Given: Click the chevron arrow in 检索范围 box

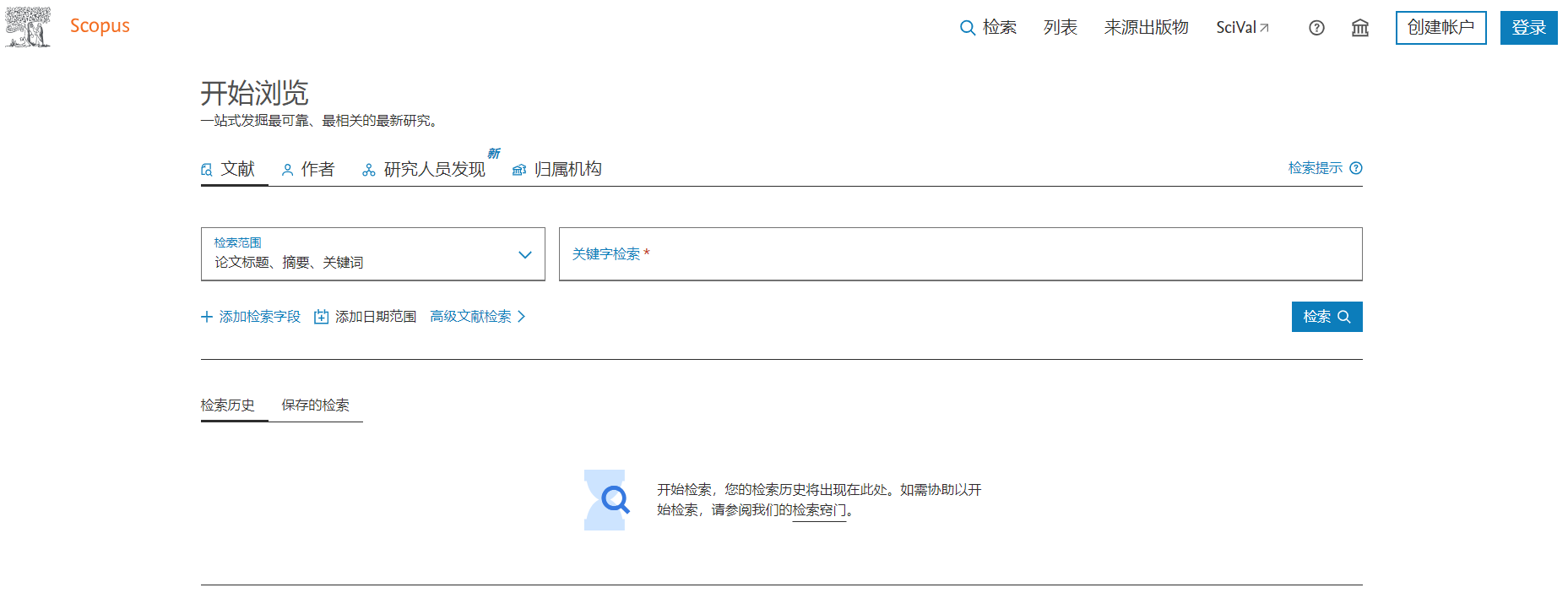Looking at the screenshot, I should (x=525, y=254).
